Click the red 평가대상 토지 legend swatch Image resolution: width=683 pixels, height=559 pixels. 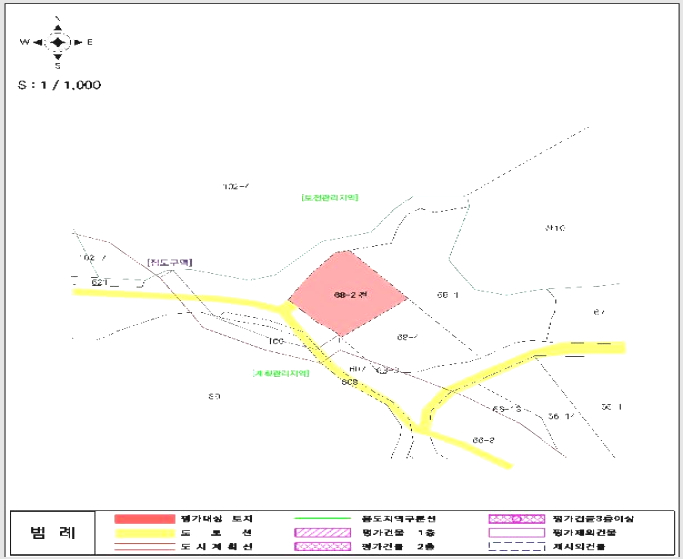click(145, 519)
